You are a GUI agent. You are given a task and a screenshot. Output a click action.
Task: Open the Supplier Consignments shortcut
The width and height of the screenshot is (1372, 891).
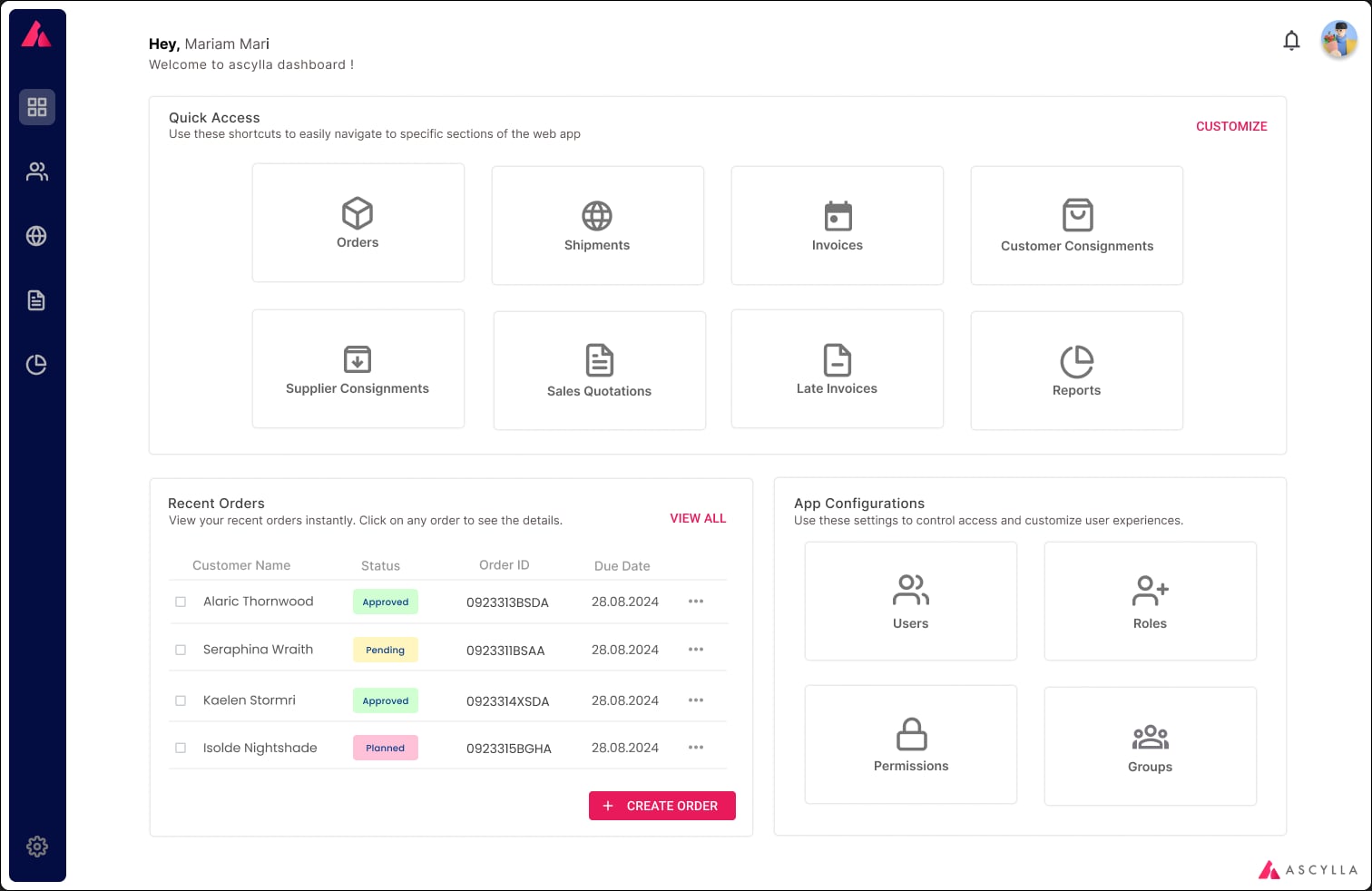pyautogui.click(x=358, y=359)
